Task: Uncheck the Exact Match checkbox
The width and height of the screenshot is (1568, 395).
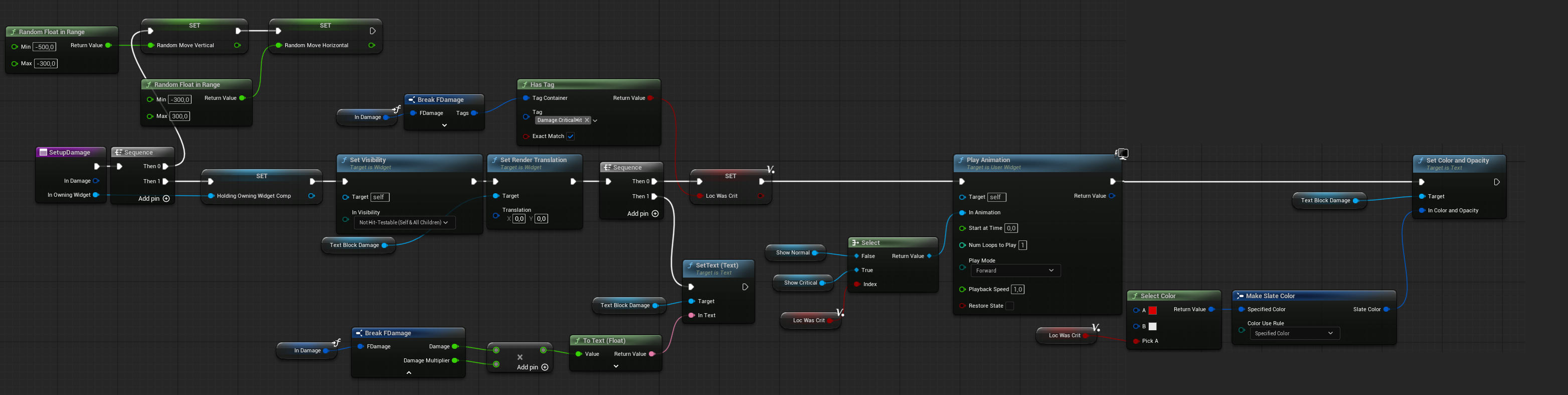Action: (570, 137)
